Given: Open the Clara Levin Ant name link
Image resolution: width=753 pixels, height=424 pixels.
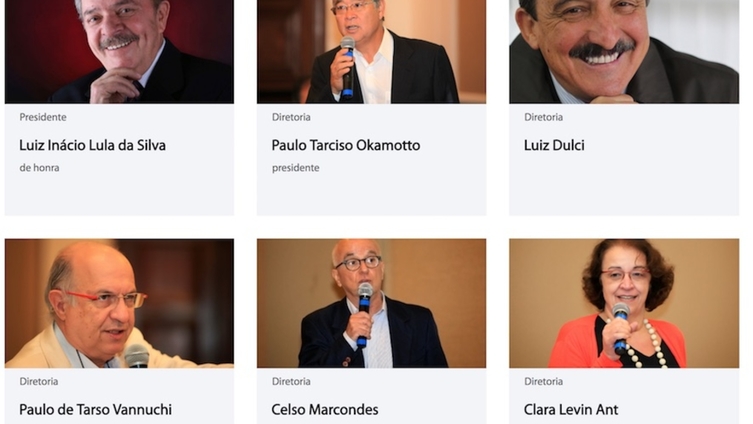Looking at the screenshot, I should click(x=571, y=410).
